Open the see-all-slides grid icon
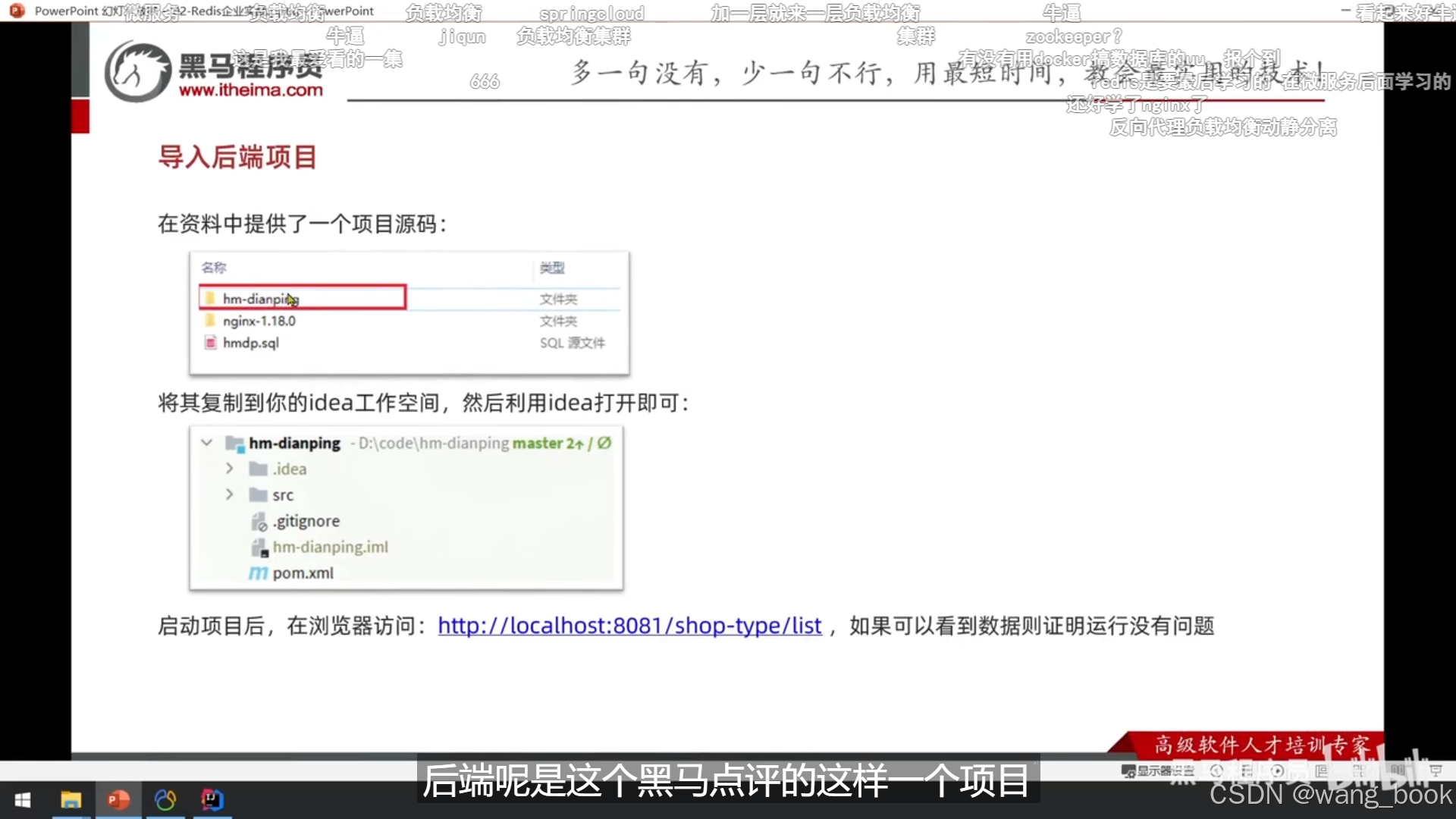Image resolution: width=1456 pixels, height=819 pixels. 1361,771
